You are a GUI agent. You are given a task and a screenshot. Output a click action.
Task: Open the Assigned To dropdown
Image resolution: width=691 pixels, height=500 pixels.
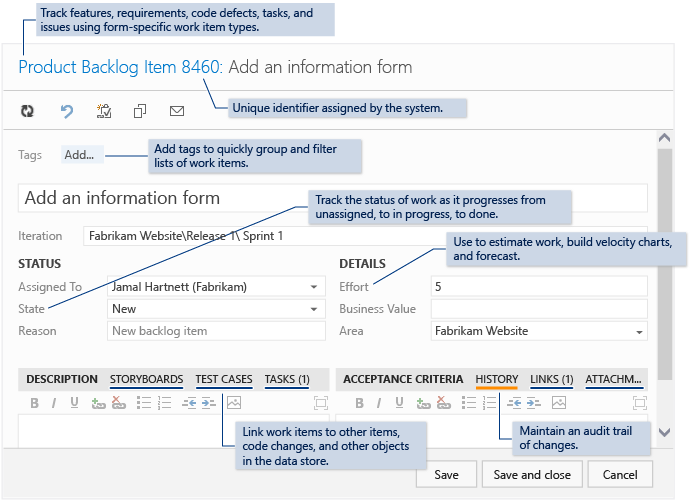(313, 287)
